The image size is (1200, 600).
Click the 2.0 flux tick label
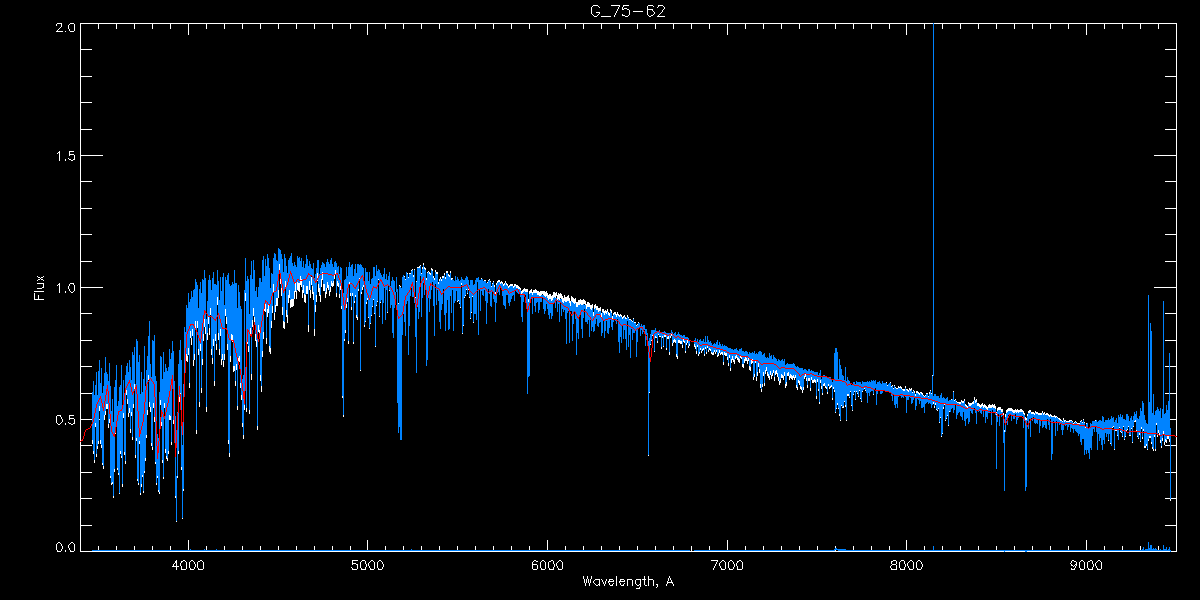point(66,27)
